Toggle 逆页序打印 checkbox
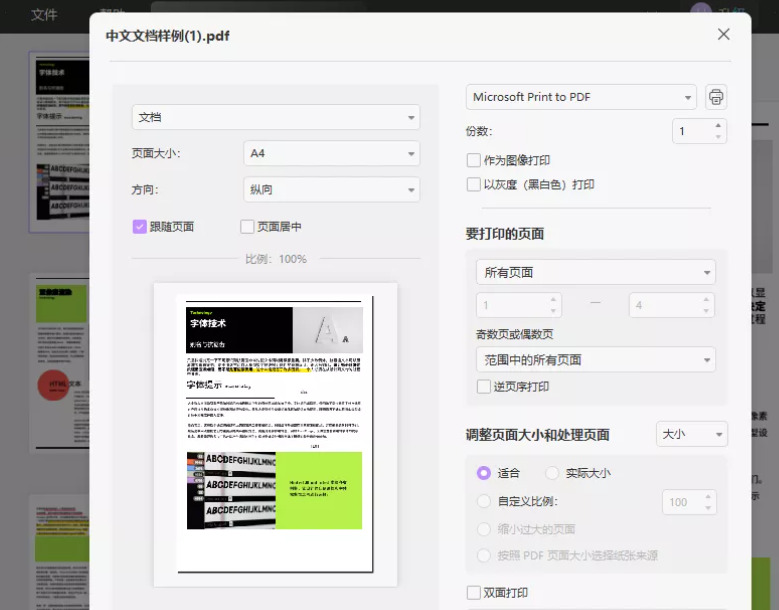The height and width of the screenshot is (610, 779). tap(484, 387)
